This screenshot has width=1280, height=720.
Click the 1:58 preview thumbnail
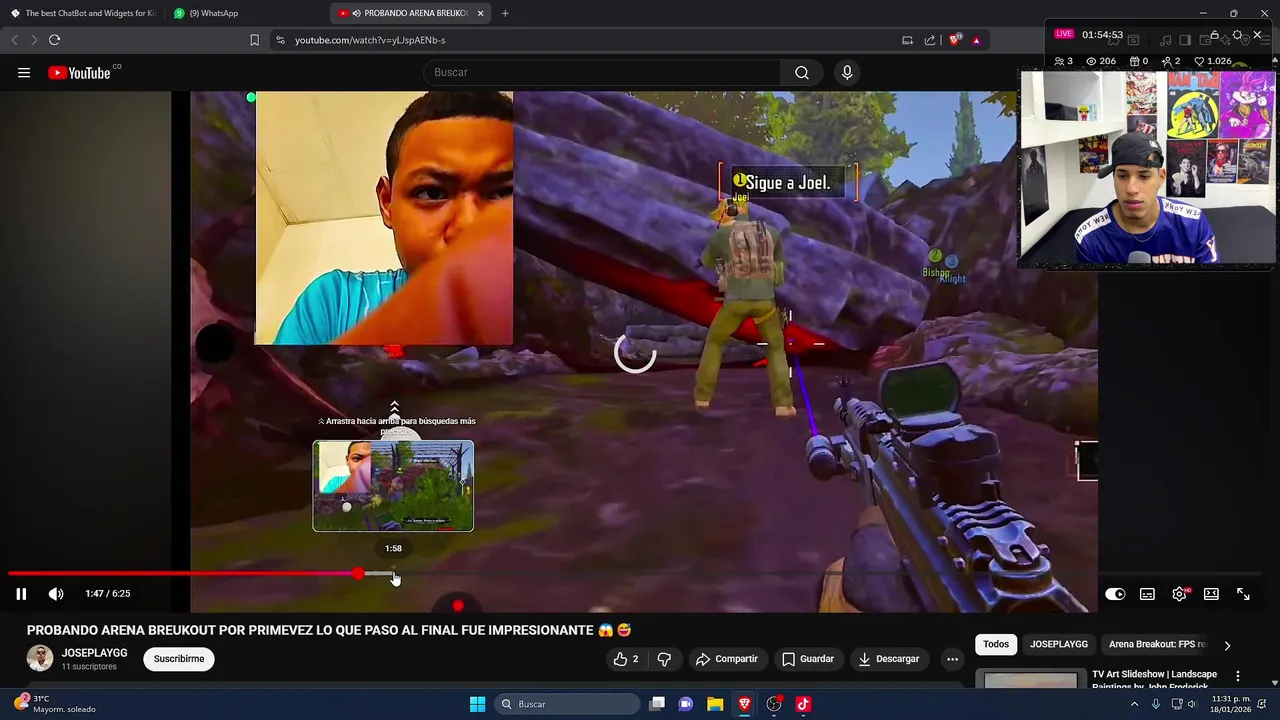(x=393, y=486)
